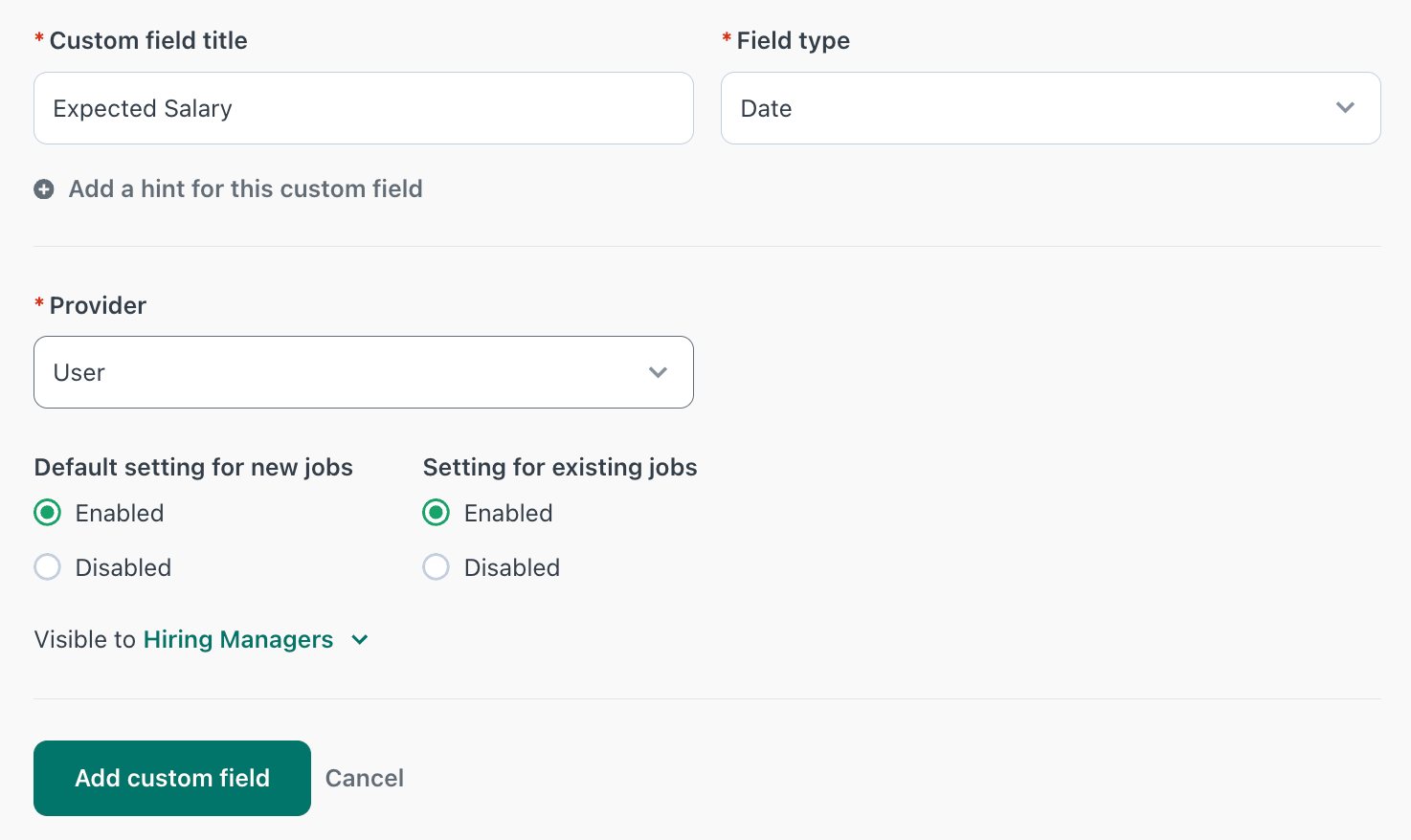This screenshot has height=840, width=1411.
Task: Select Enabled radio under Setting for existing jobs
Action: pyautogui.click(x=437, y=513)
